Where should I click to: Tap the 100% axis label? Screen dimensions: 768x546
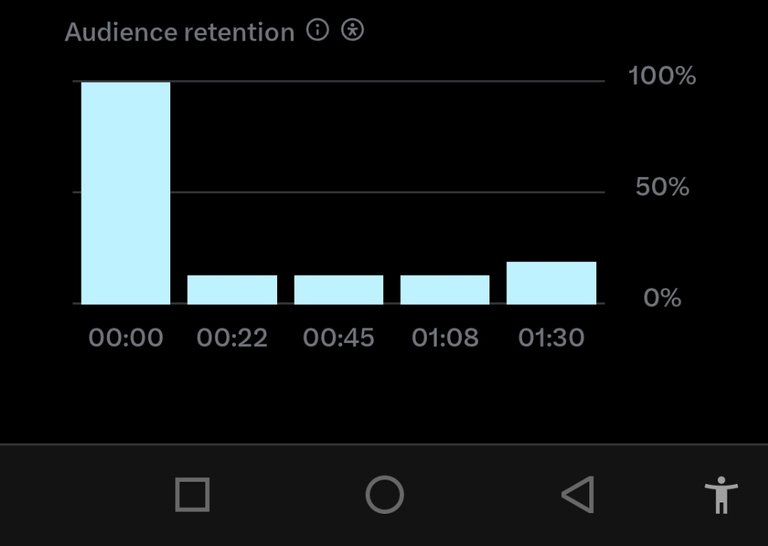coord(662,76)
